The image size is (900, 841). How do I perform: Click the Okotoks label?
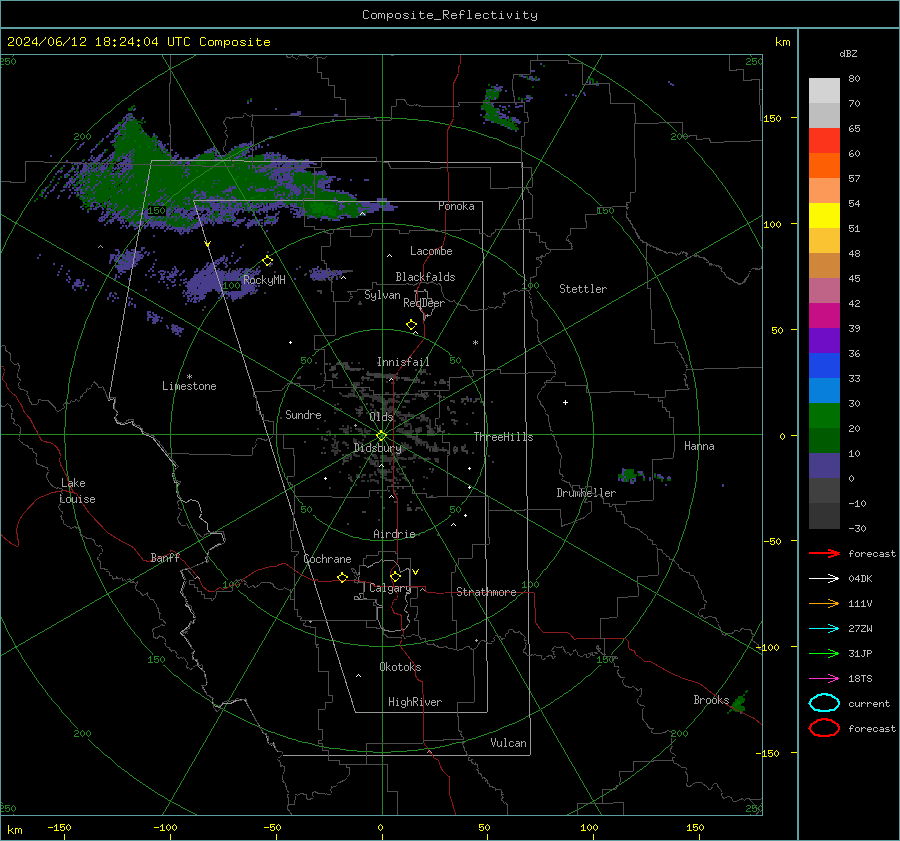[x=400, y=667]
